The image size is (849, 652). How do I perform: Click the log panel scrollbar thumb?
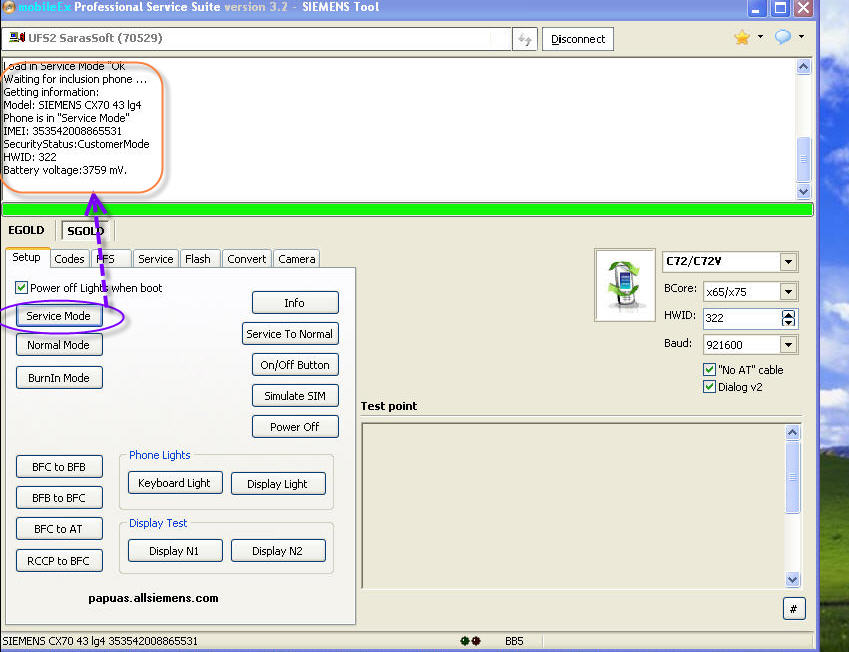(x=804, y=159)
